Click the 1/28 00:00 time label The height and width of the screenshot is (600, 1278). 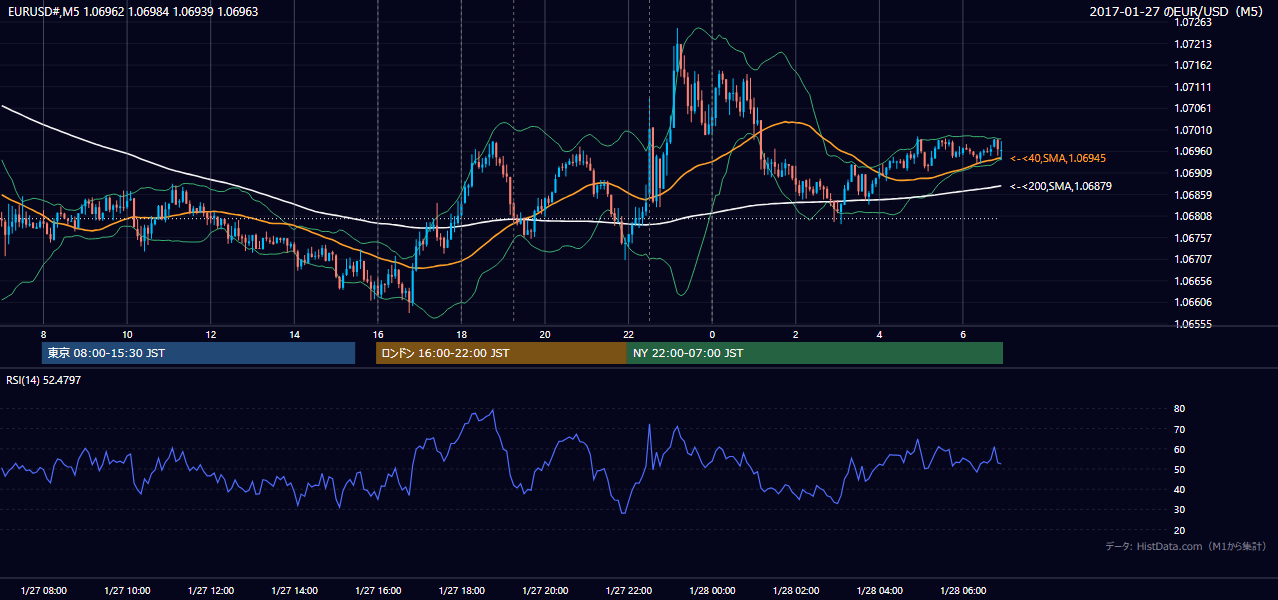coord(712,591)
